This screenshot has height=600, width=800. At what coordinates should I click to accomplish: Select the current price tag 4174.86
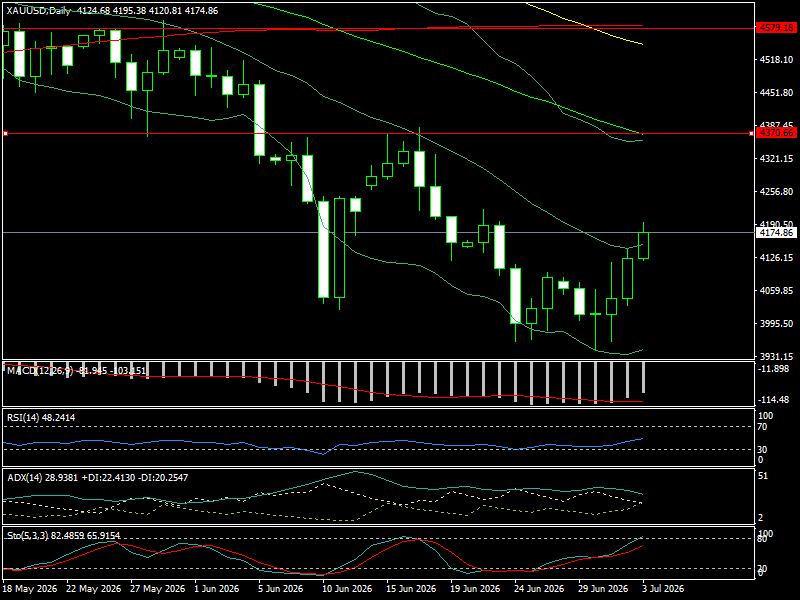pos(776,233)
